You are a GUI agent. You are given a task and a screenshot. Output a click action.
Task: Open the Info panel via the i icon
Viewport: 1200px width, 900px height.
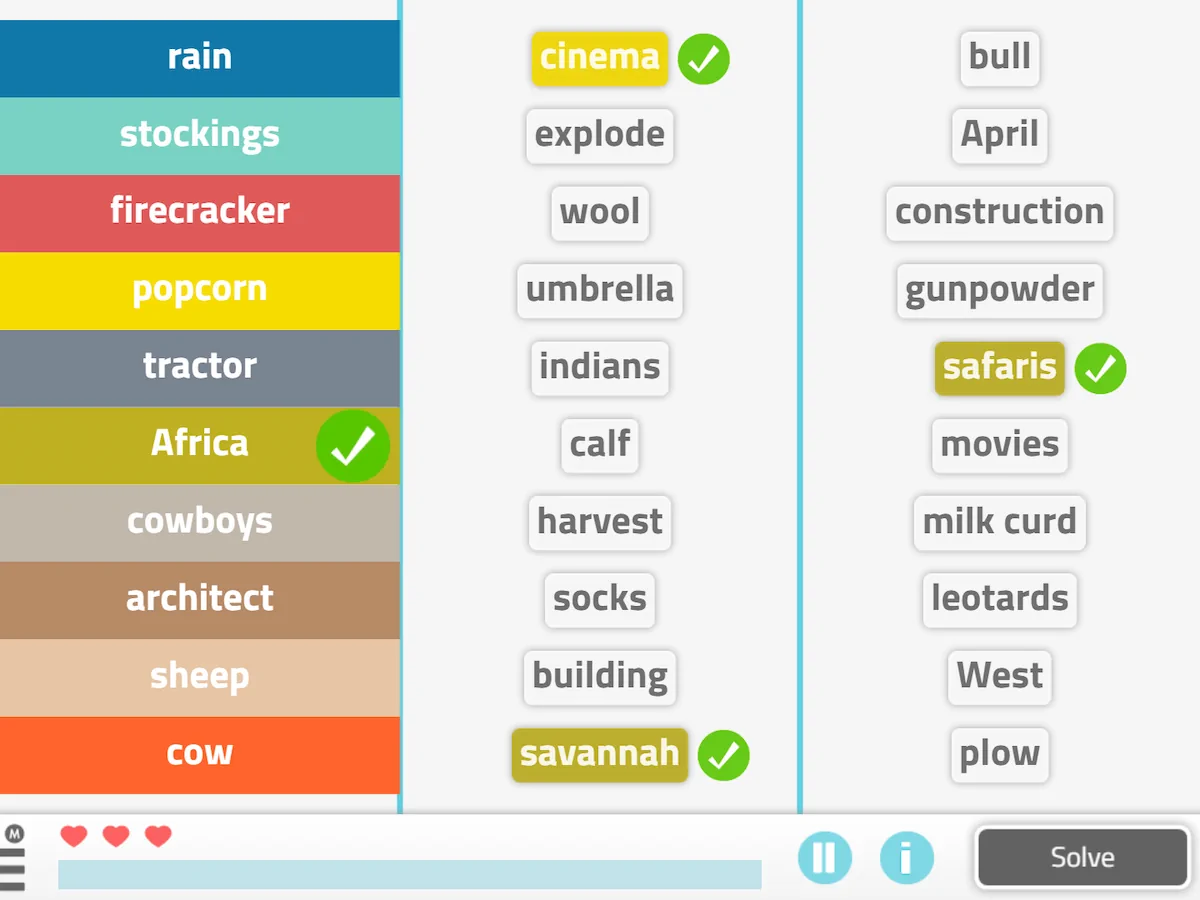[x=907, y=857]
